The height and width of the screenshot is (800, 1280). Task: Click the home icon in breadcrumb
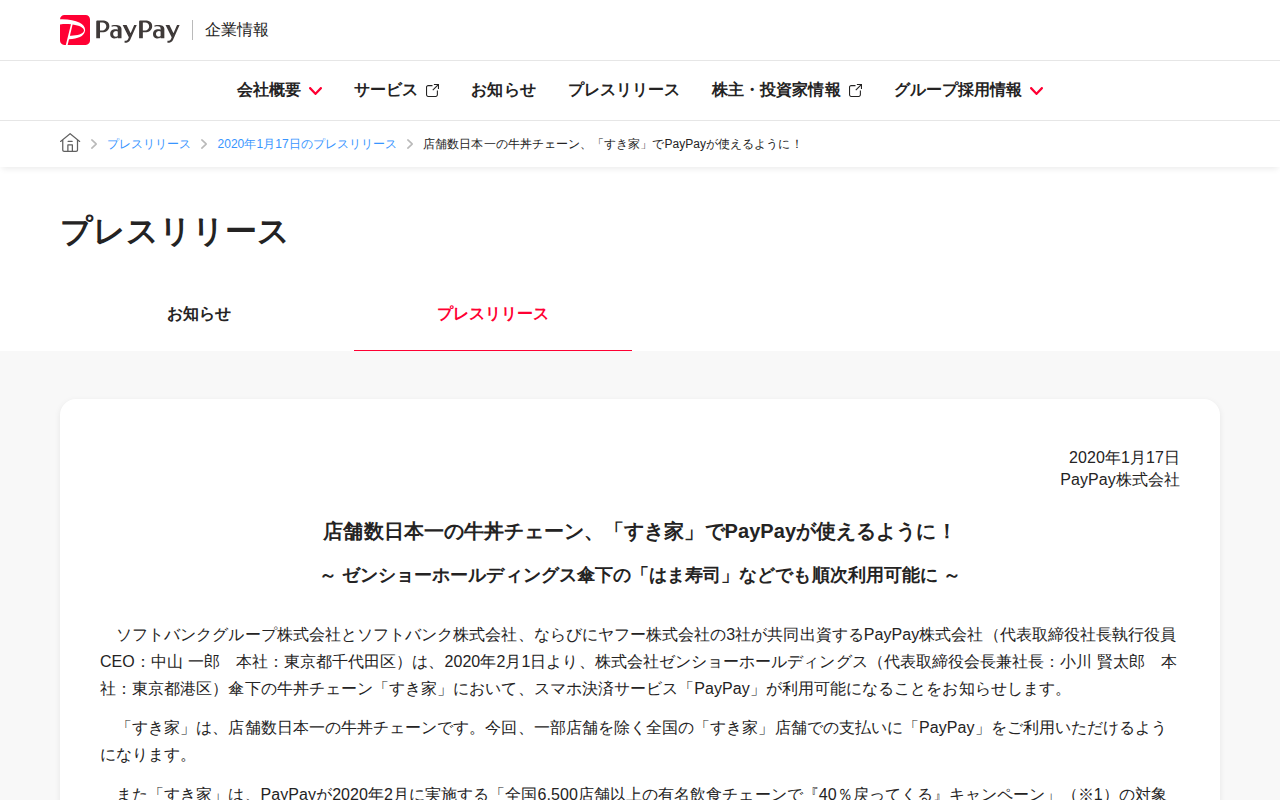coord(70,143)
